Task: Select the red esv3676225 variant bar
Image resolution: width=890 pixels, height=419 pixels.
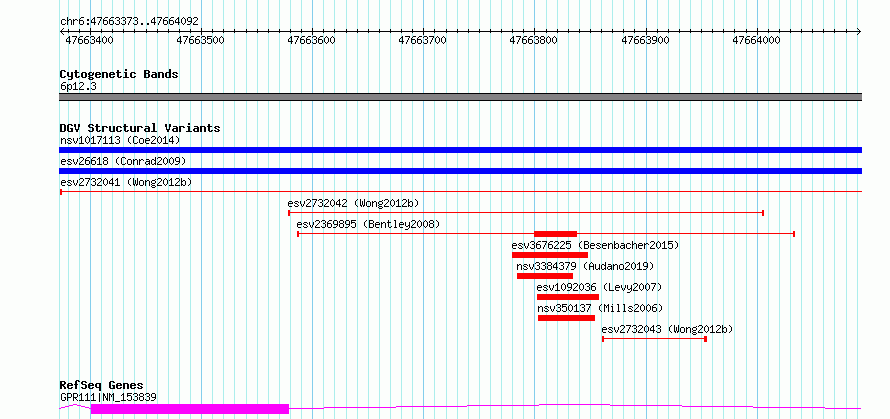Action: click(550, 255)
